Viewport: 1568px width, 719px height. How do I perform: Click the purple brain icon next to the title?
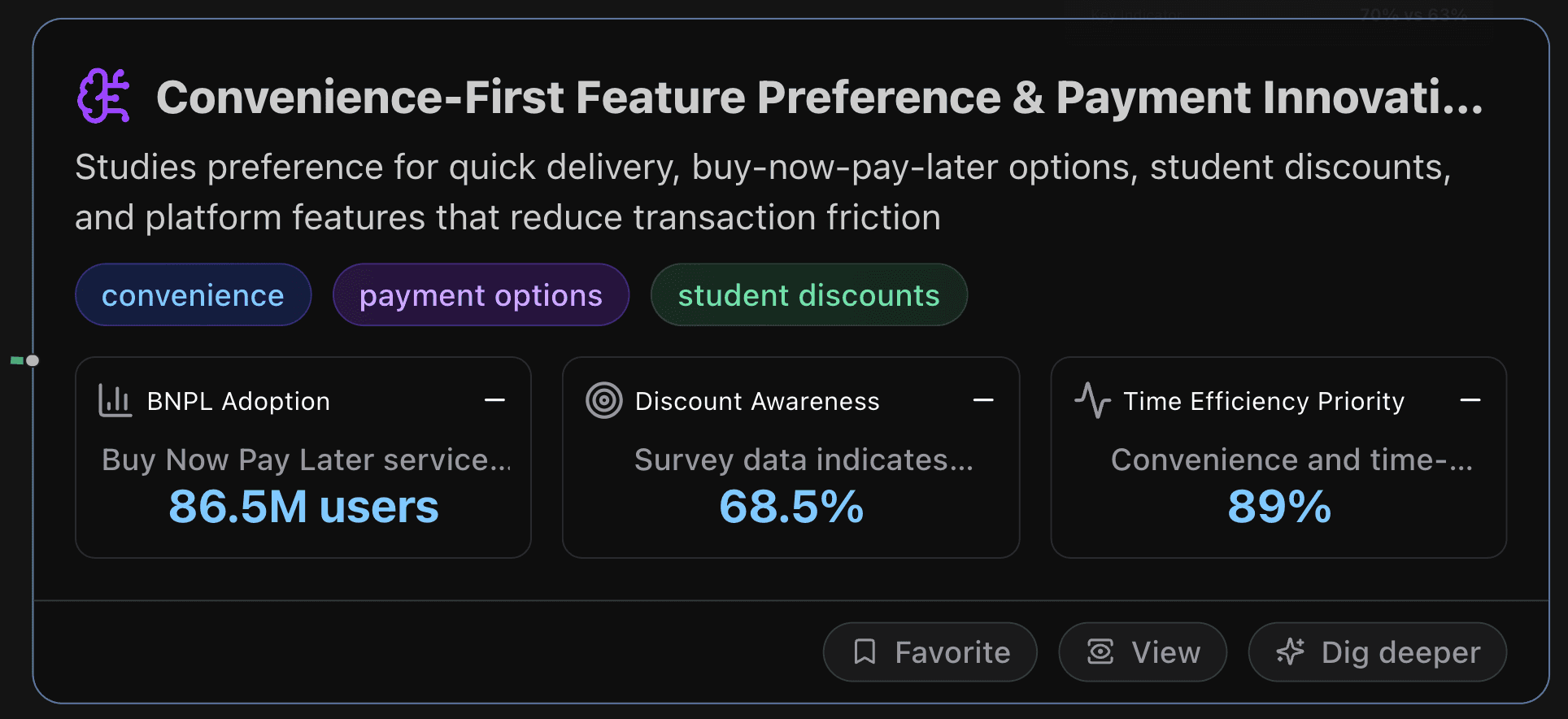tap(106, 96)
